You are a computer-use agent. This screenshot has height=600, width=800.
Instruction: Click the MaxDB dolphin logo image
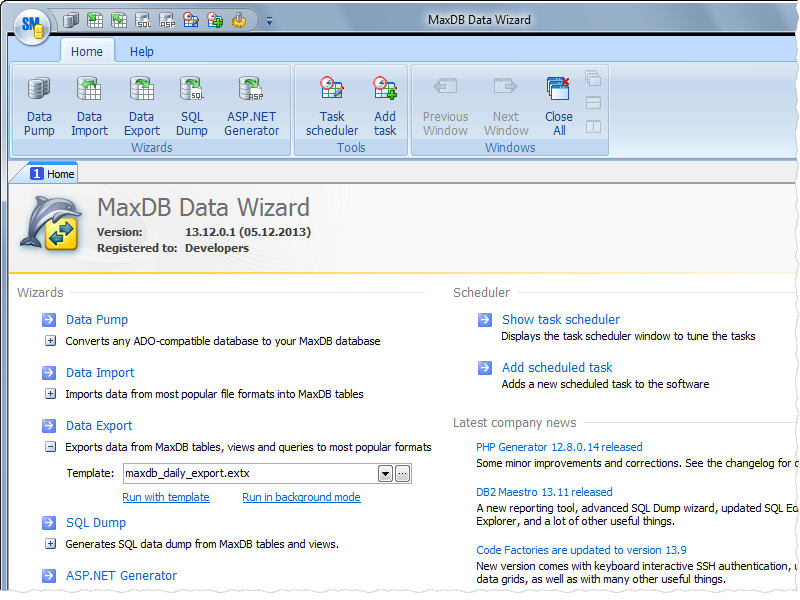(x=51, y=224)
